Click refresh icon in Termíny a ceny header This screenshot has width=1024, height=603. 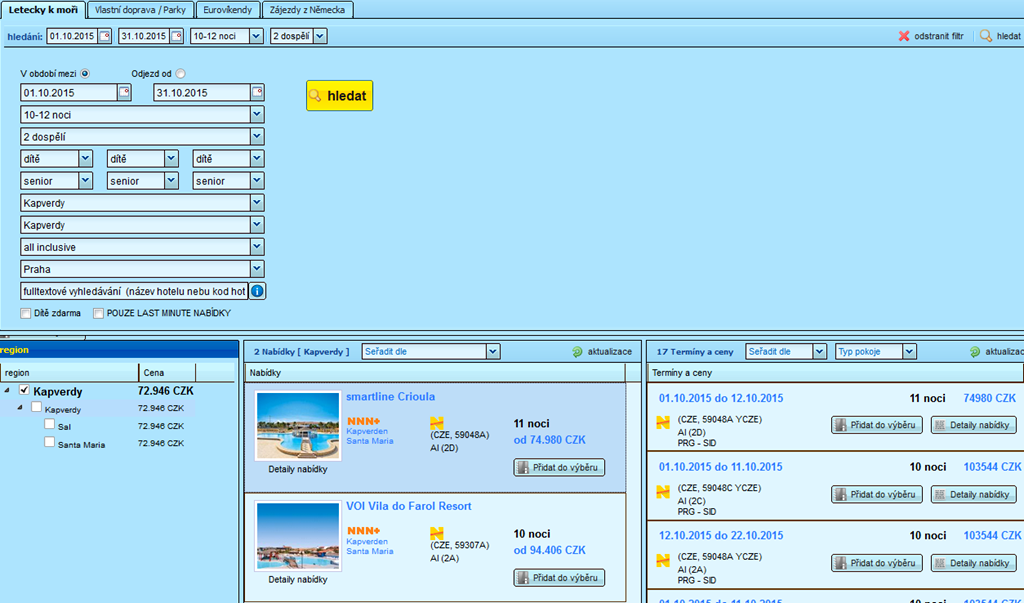975,351
